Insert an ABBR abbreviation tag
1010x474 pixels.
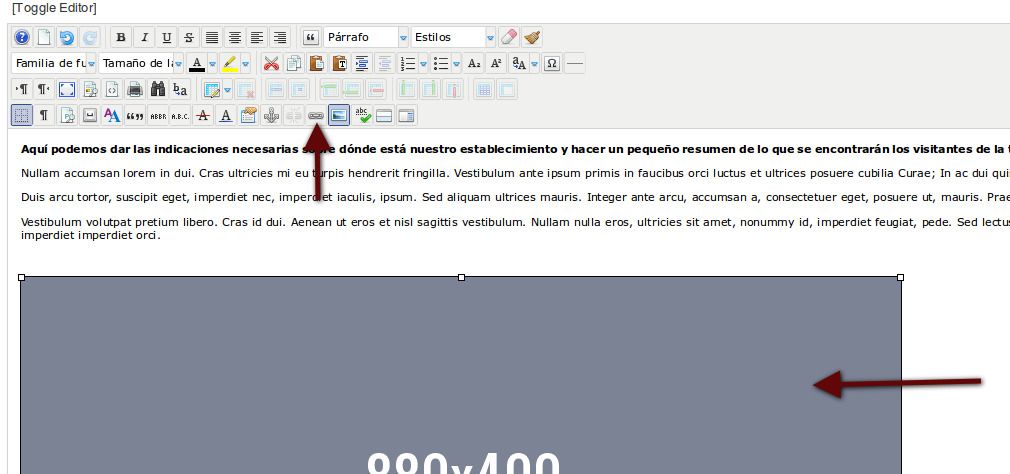coord(157,115)
